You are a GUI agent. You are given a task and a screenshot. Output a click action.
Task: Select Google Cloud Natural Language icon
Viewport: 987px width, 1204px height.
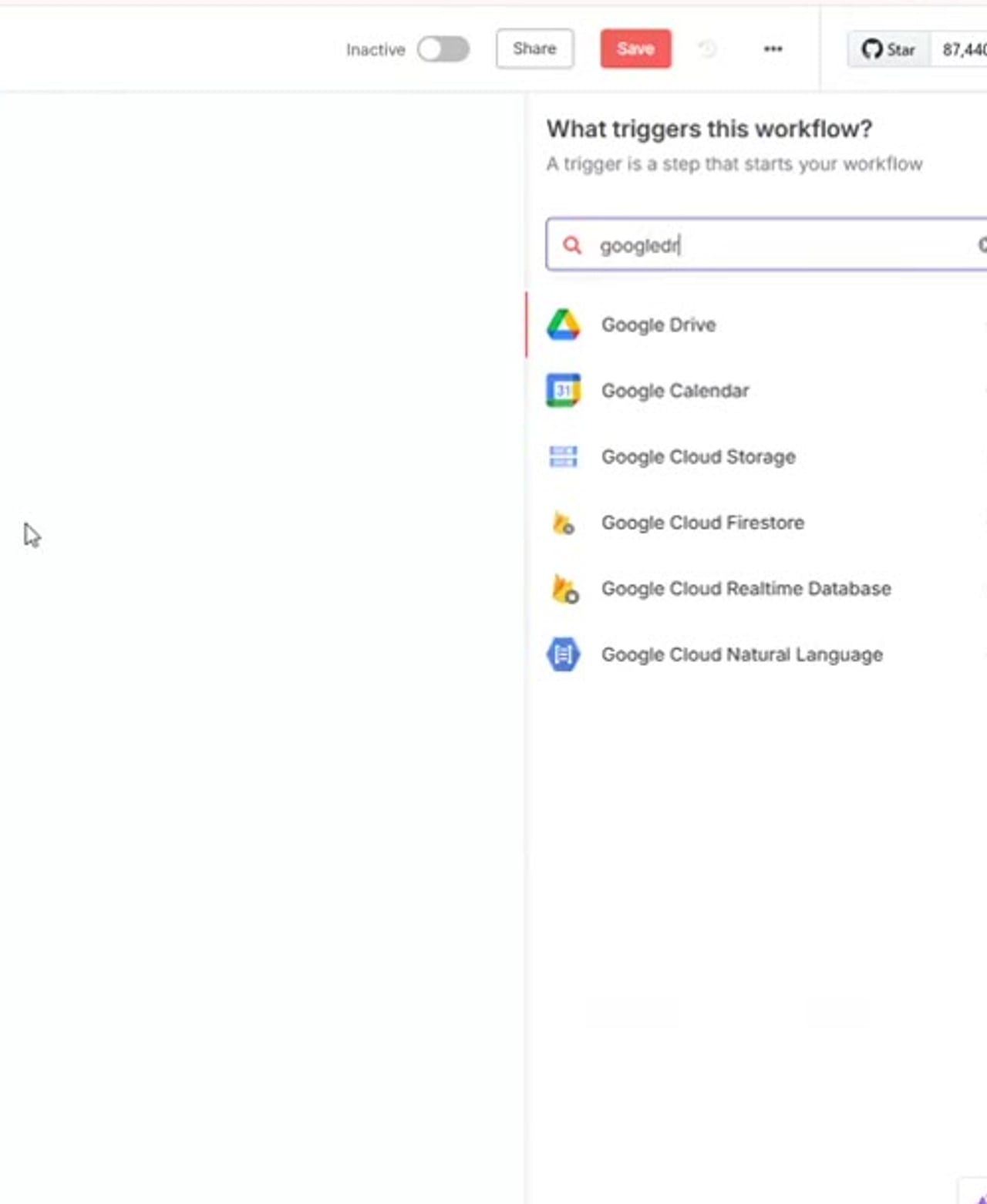(x=564, y=654)
